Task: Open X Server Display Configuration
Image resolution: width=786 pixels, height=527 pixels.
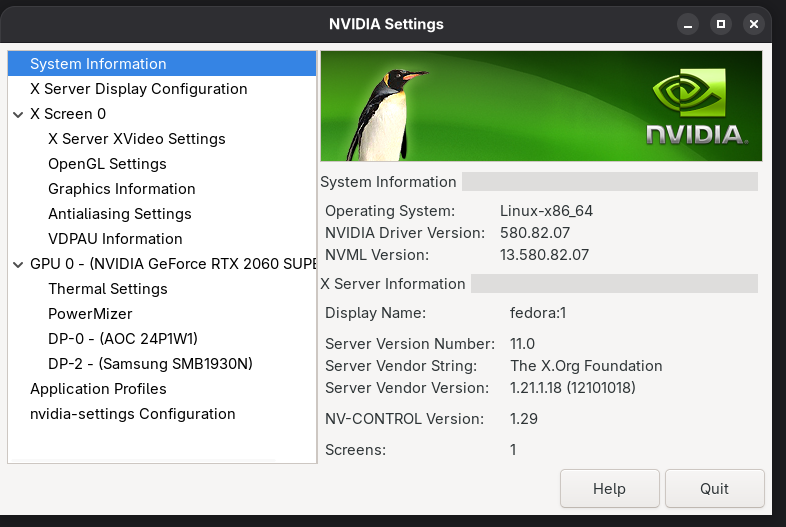Action: (x=162, y=89)
